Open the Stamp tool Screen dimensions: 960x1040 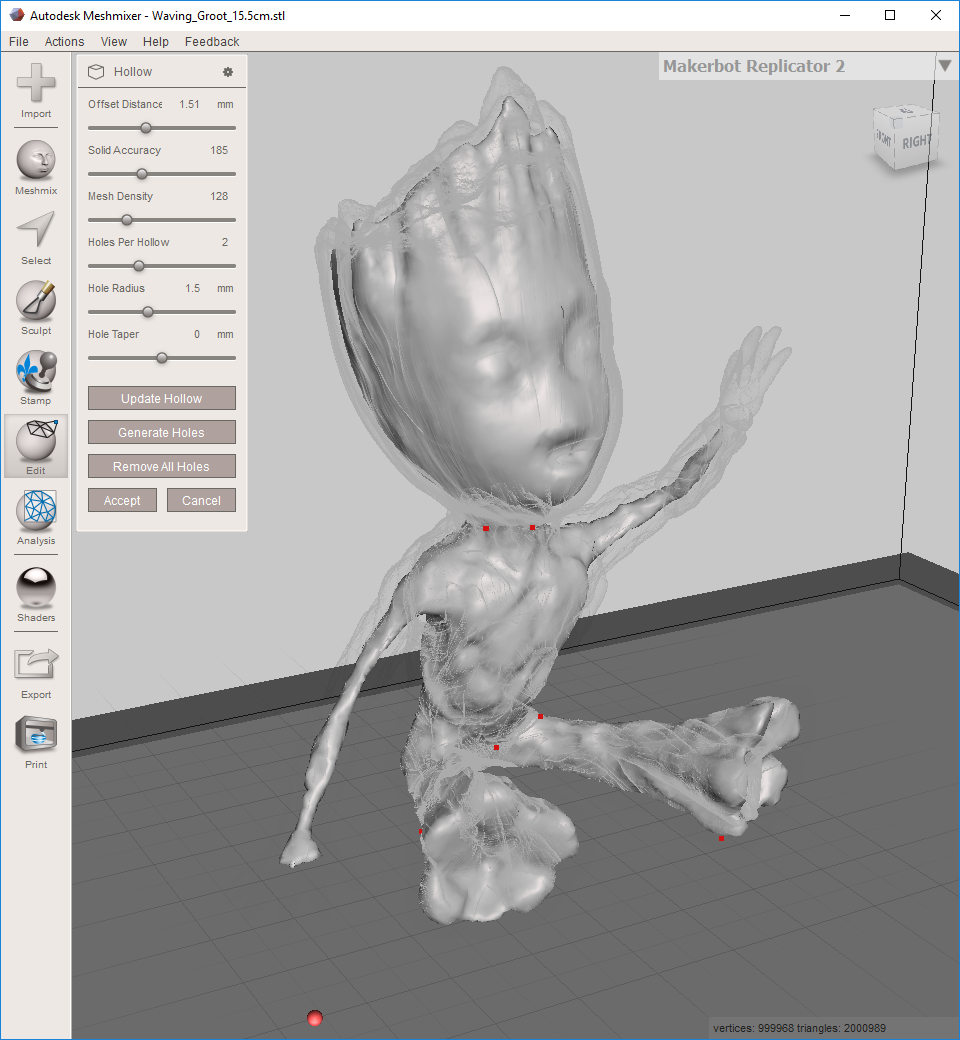[36, 378]
